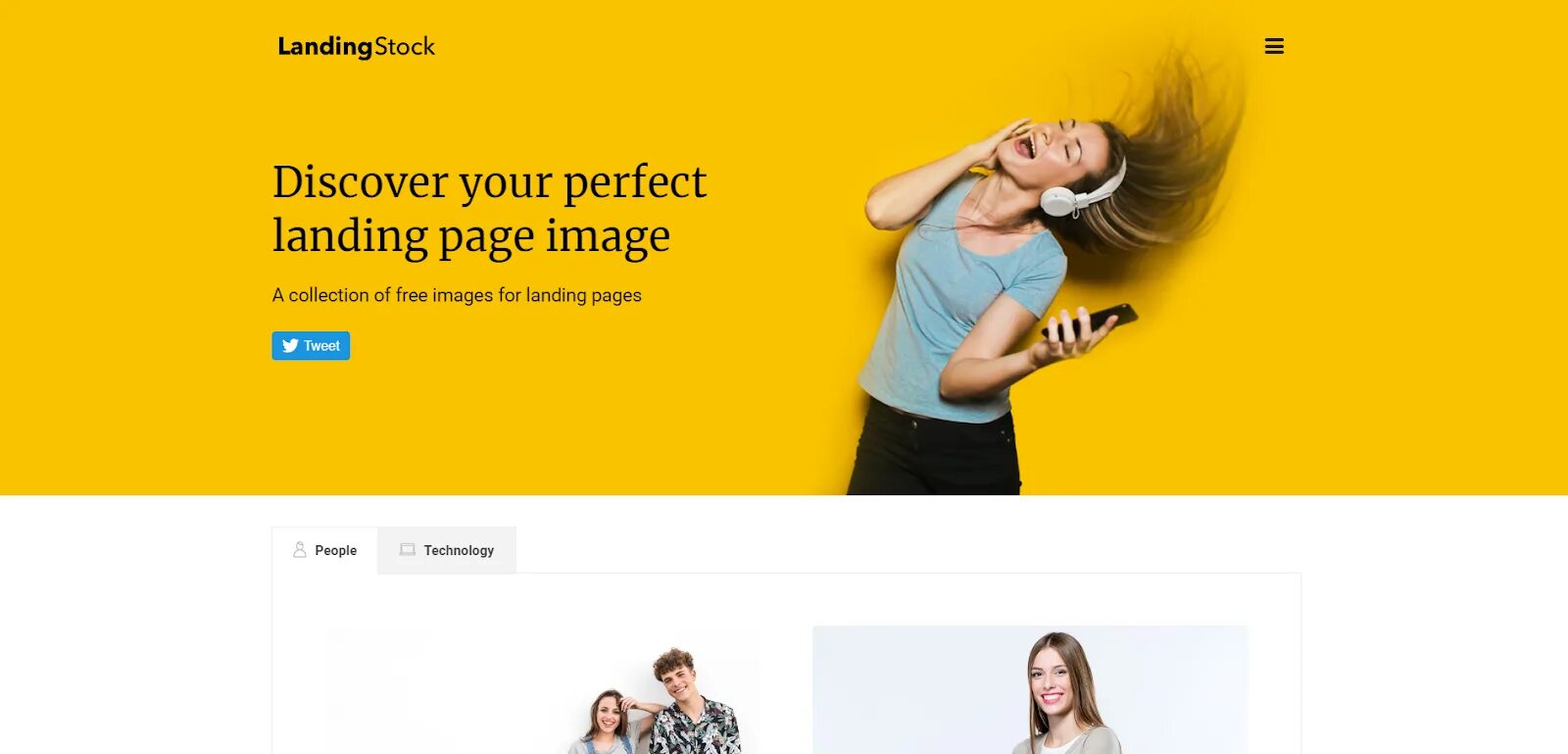Click the Twitter bird icon on Tweet button

(x=290, y=345)
